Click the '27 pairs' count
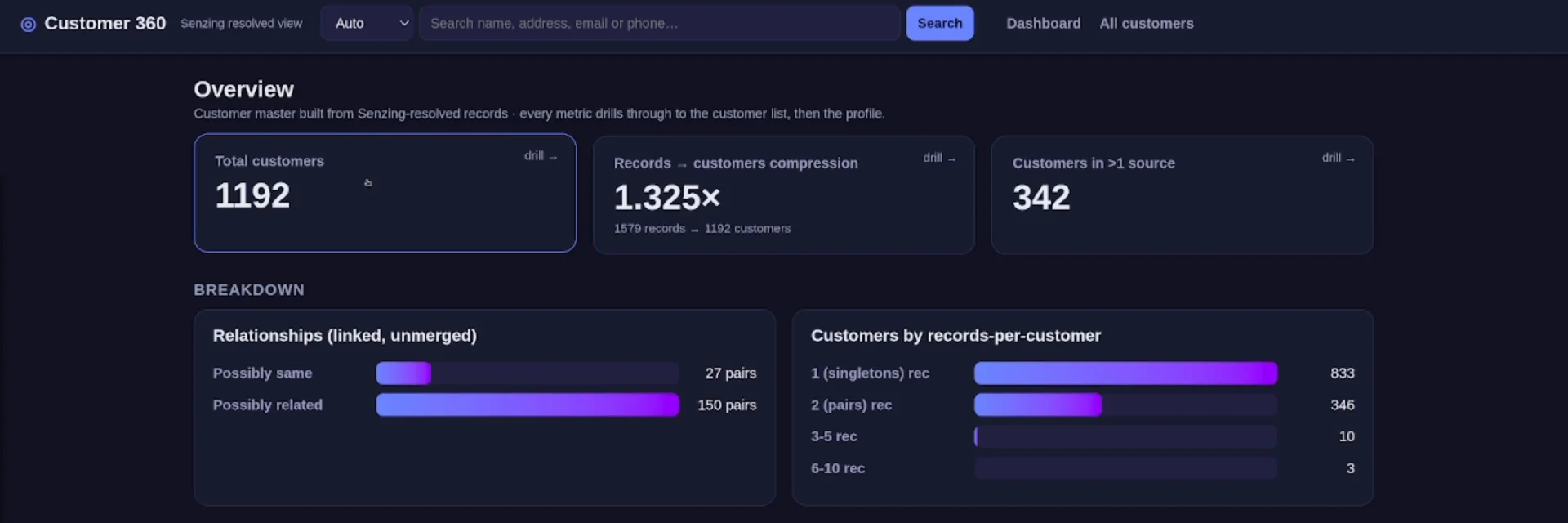Viewport: 1568px width, 523px height. click(731, 373)
